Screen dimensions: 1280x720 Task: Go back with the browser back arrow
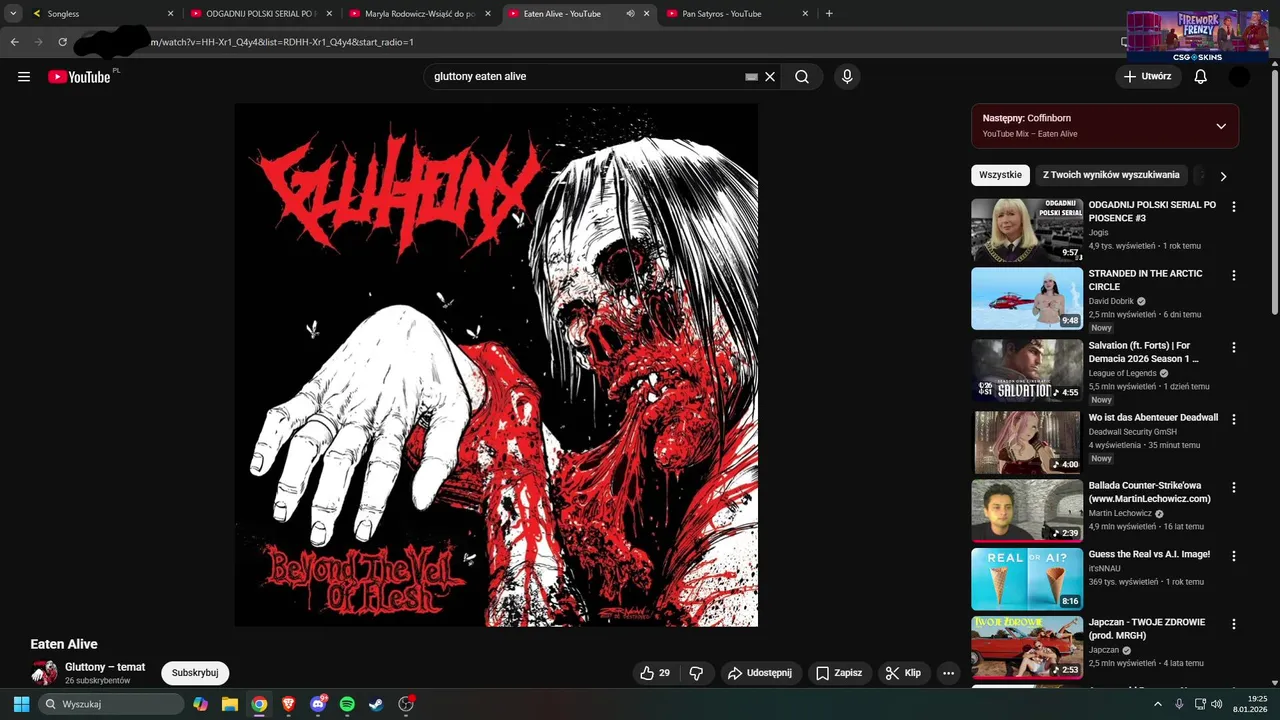click(x=14, y=42)
